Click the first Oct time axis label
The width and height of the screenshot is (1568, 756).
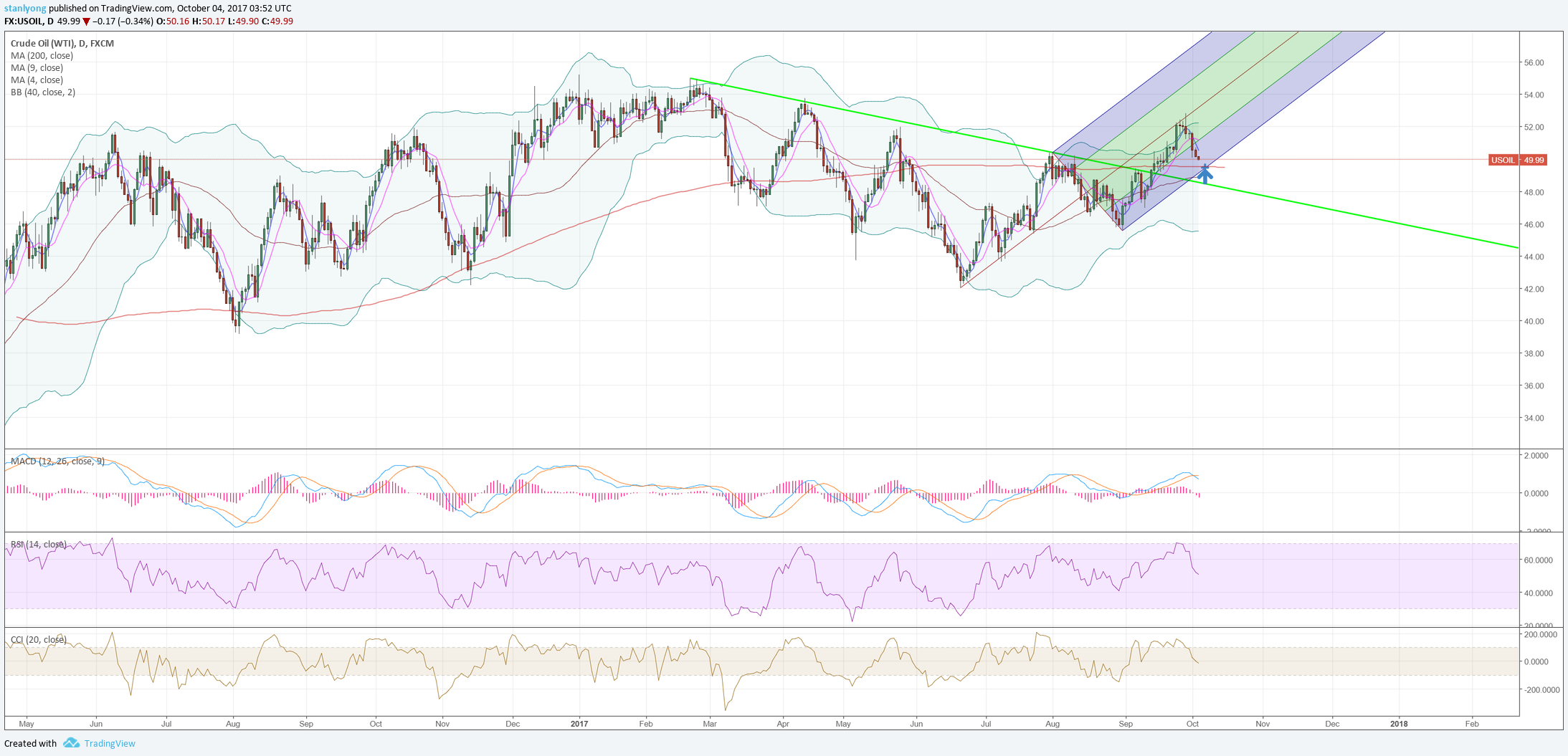376,724
